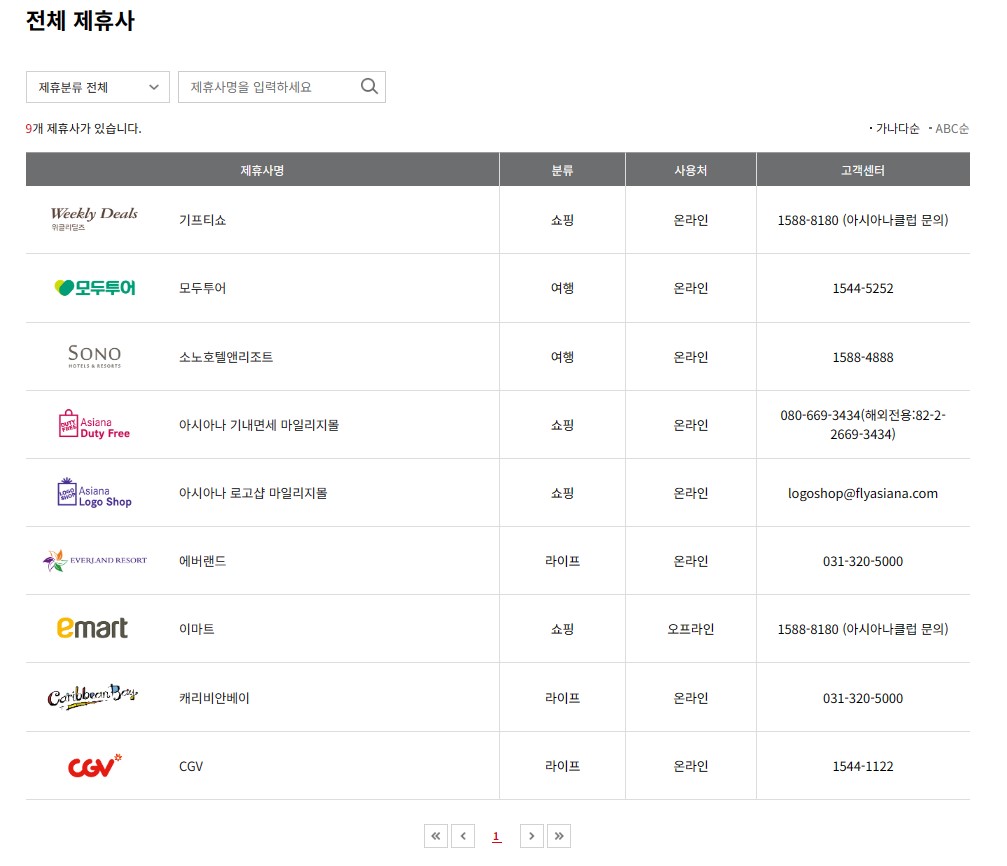The height and width of the screenshot is (866, 1007).
Task: Select the logoshop@flyasiana.com email
Action: 863,493
